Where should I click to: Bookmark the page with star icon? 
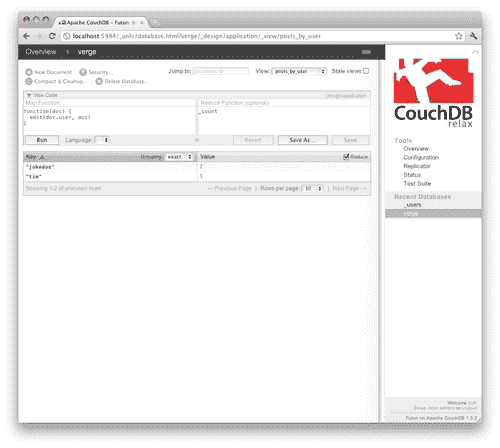pos(459,36)
